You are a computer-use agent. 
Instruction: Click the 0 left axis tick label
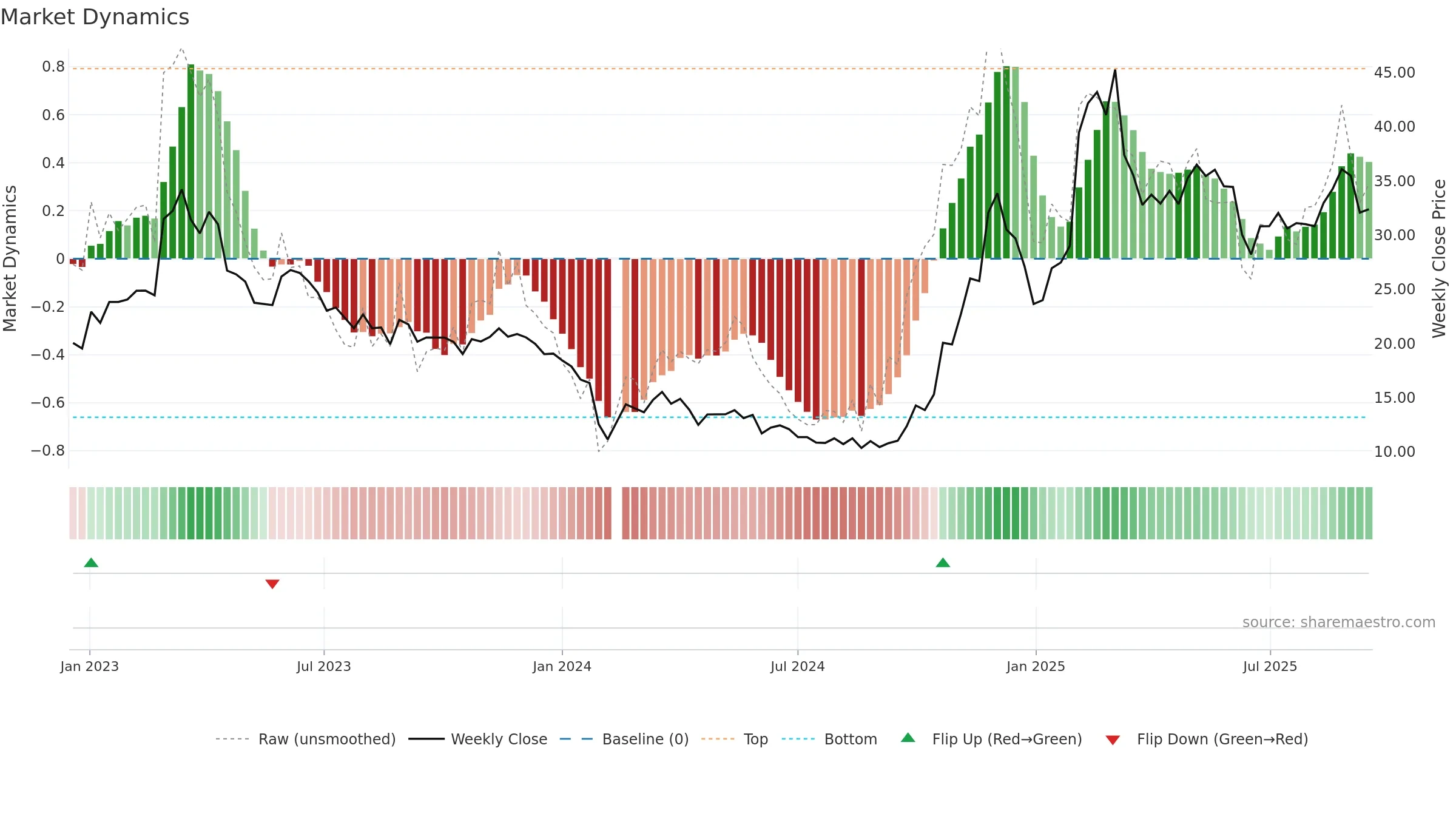click(x=60, y=259)
